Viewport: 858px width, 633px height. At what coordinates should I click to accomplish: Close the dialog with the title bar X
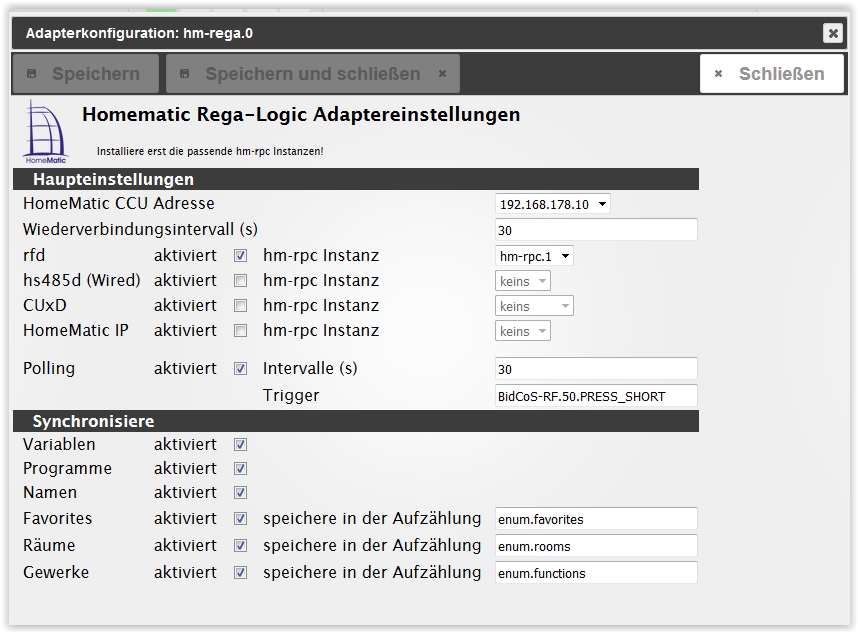(833, 33)
